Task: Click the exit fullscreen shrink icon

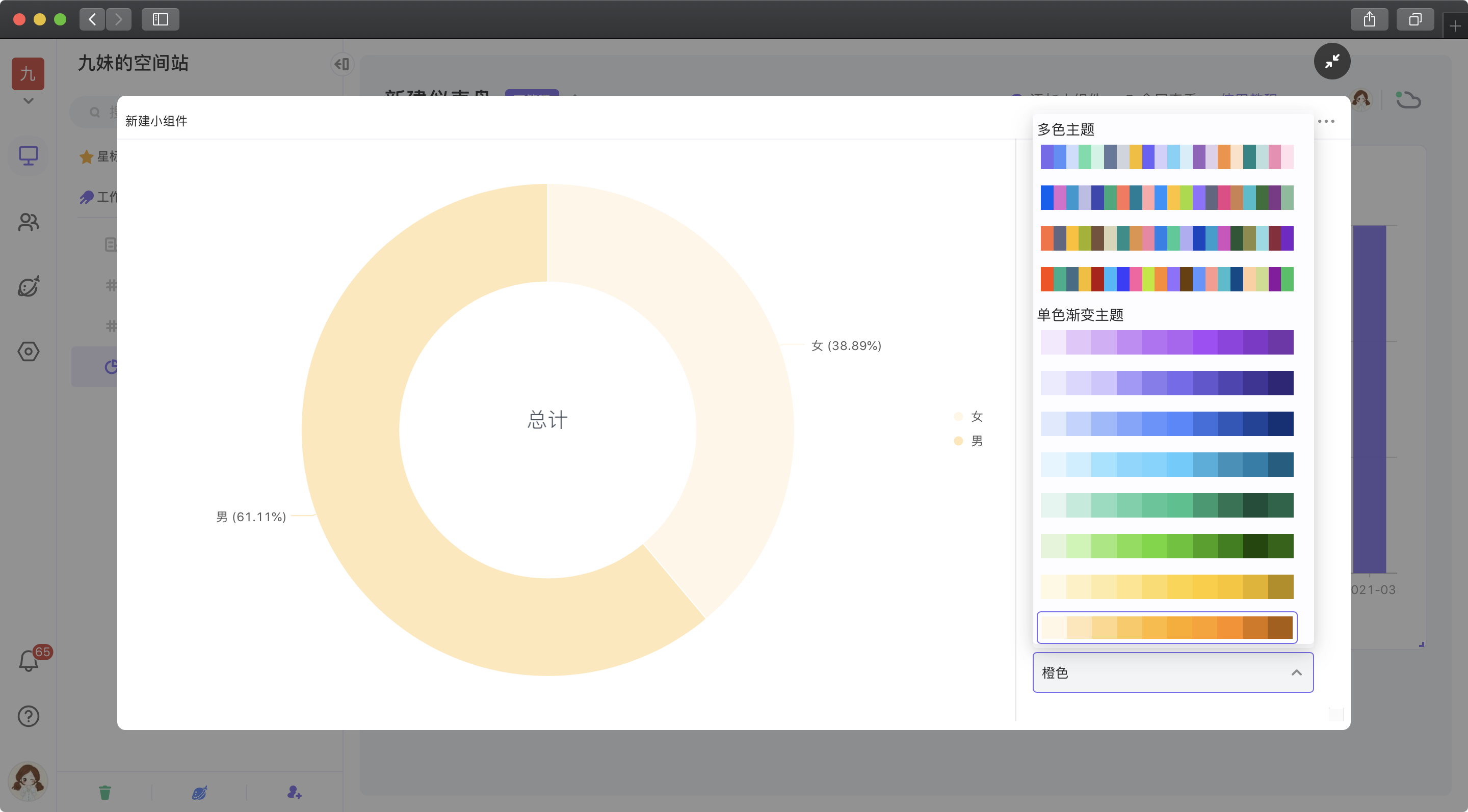Action: coord(1332,61)
